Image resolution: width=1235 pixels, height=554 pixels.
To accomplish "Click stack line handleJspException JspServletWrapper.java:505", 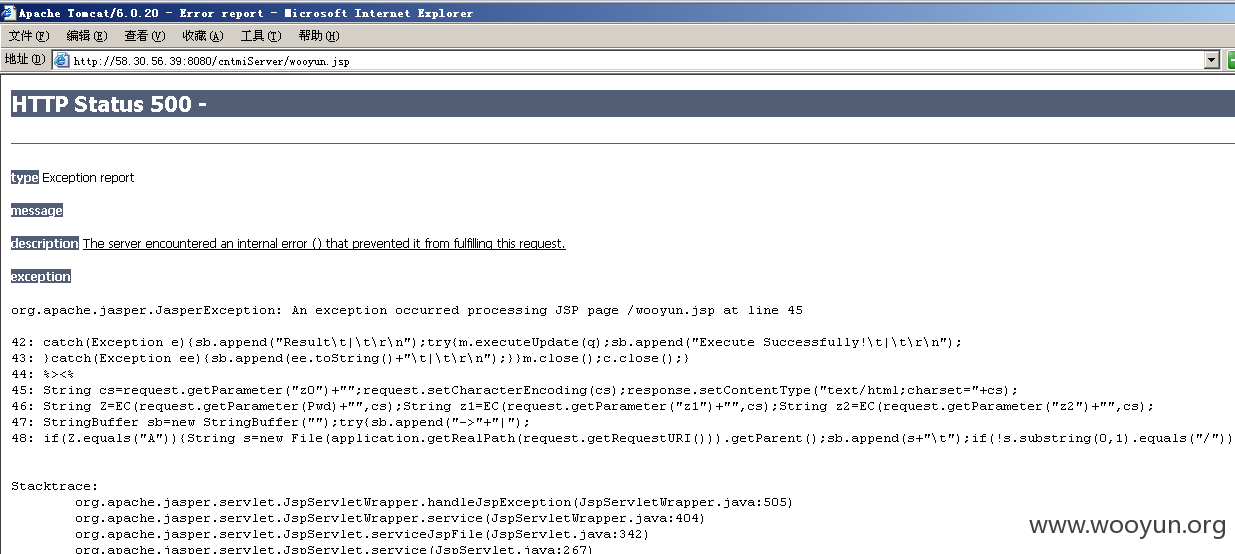I will (434, 502).
